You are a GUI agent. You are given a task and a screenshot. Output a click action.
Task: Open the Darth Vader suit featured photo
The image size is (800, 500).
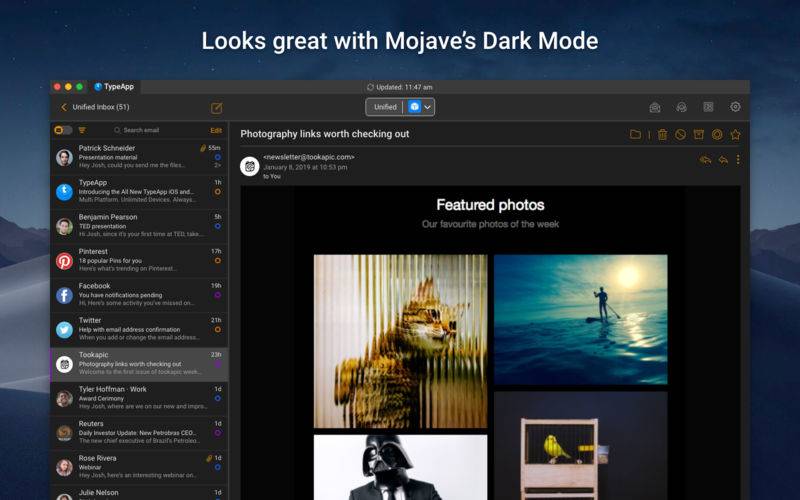(x=401, y=467)
